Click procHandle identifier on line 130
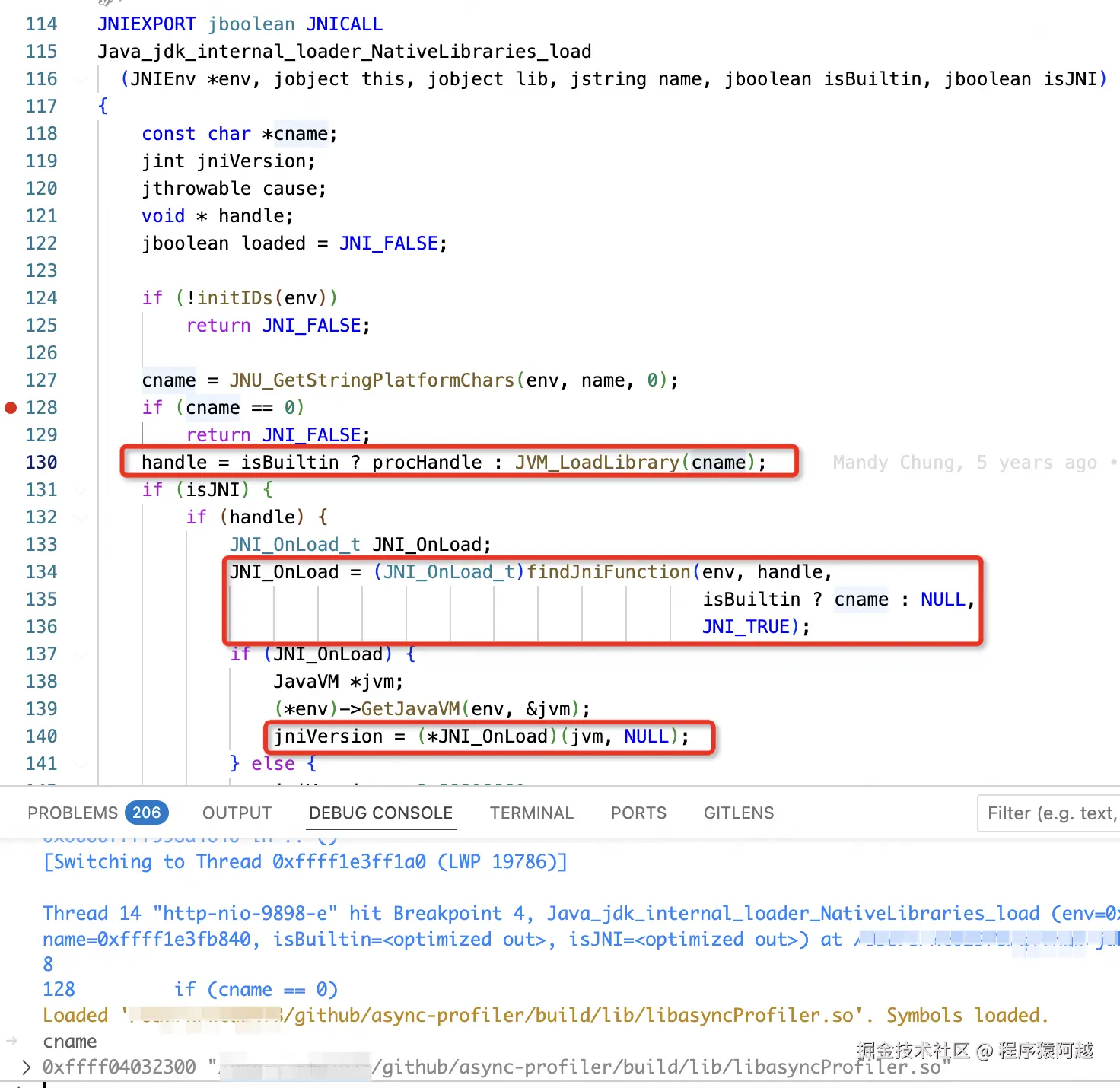The image size is (1120, 1088). point(427,463)
